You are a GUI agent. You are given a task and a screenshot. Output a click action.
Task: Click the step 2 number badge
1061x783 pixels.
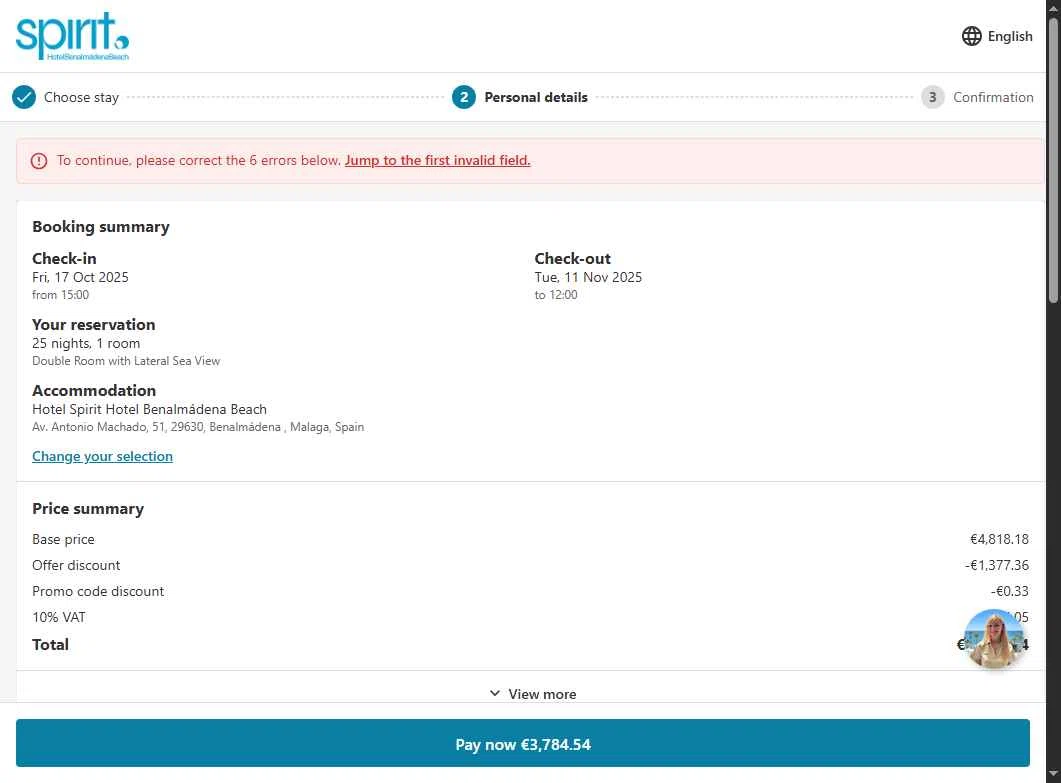coord(464,97)
